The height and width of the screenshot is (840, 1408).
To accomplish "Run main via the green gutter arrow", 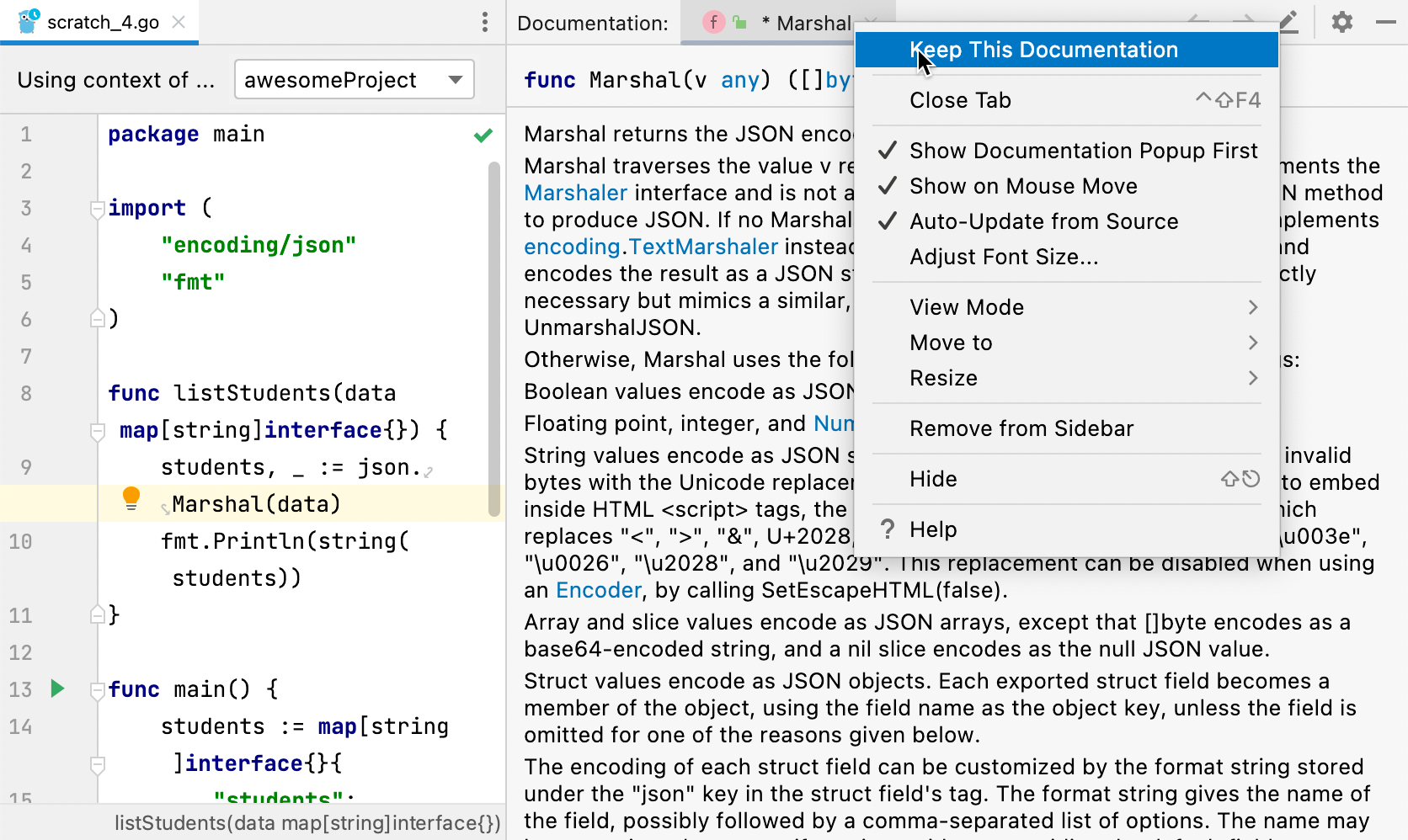I will pyautogui.click(x=57, y=688).
